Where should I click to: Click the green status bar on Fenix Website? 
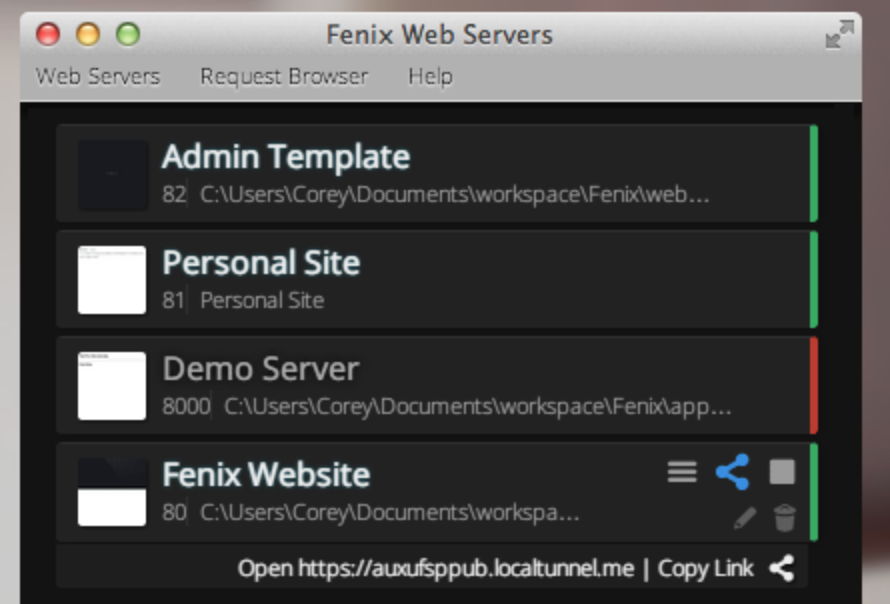pos(813,492)
